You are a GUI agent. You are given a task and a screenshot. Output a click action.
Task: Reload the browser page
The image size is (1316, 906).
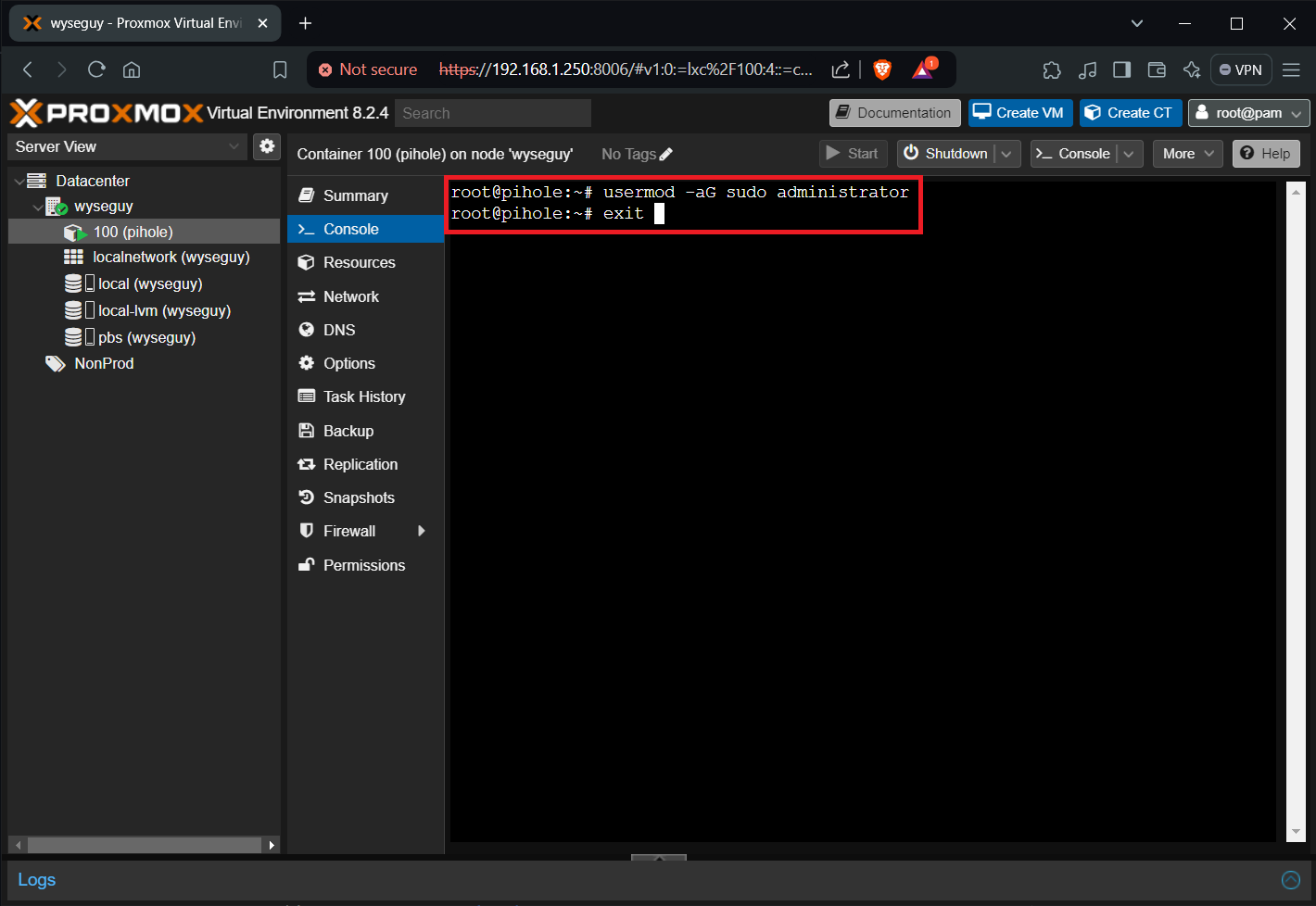pyautogui.click(x=96, y=69)
